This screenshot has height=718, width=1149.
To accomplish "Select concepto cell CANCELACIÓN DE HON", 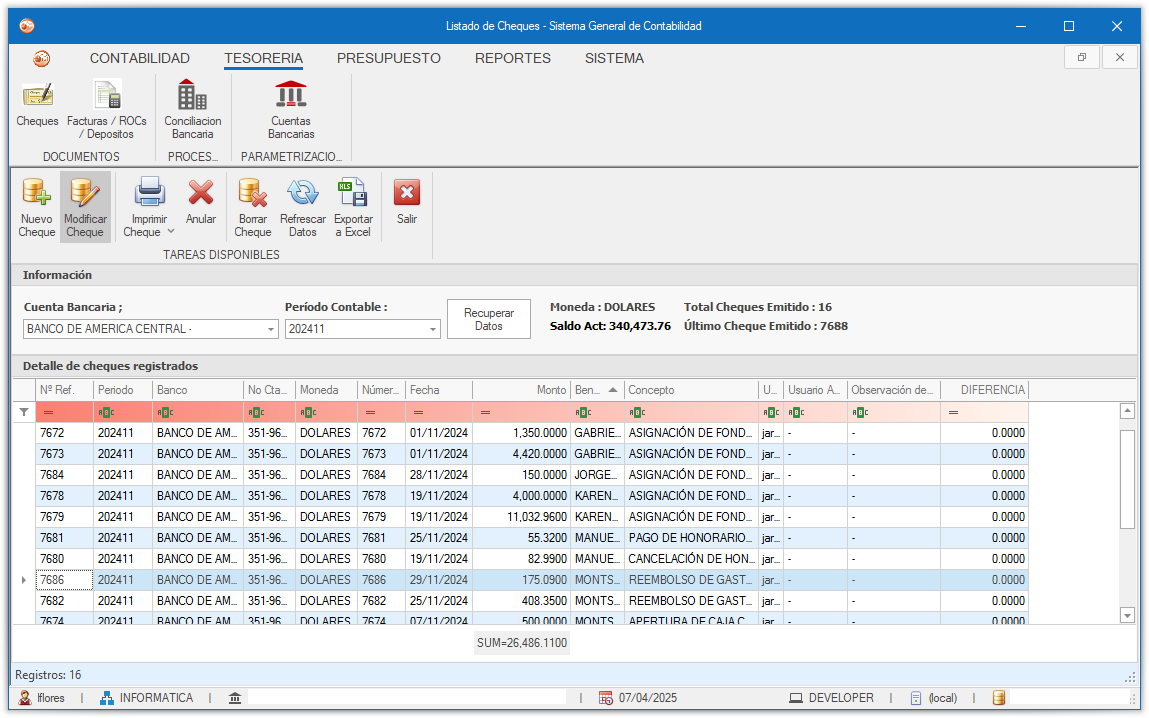I will pos(692,559).
